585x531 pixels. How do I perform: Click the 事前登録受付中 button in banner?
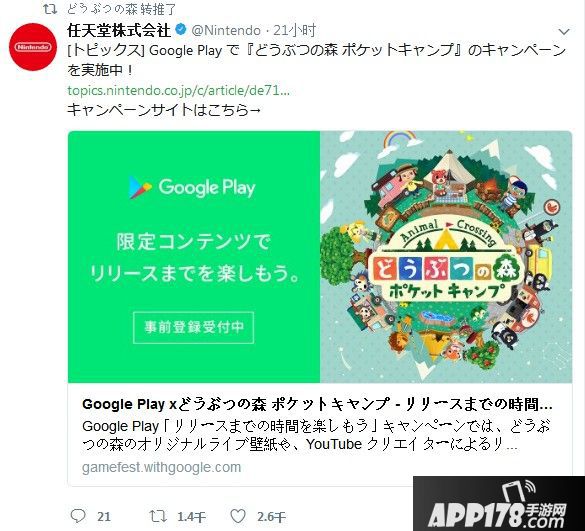click(194, 327)
